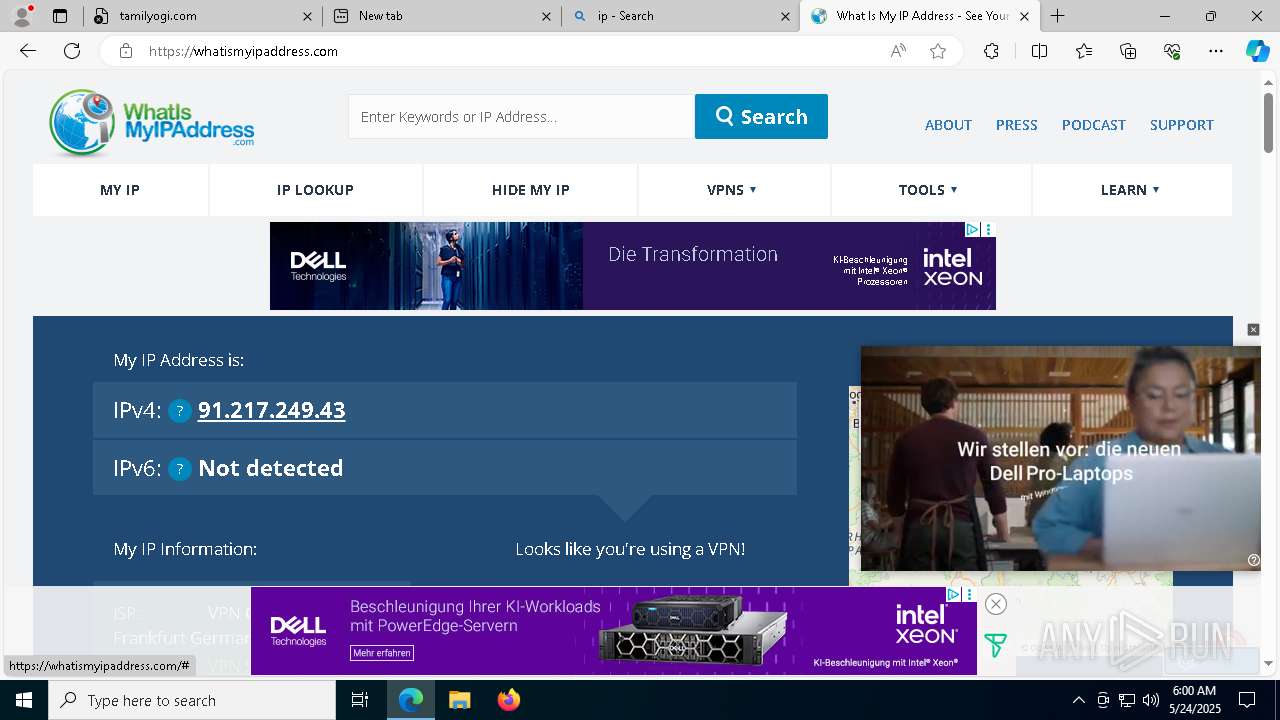Click the IPv4 address 91.217.249.43 link
Viewport: 1280px width, 720px height.
click(271, 411)
